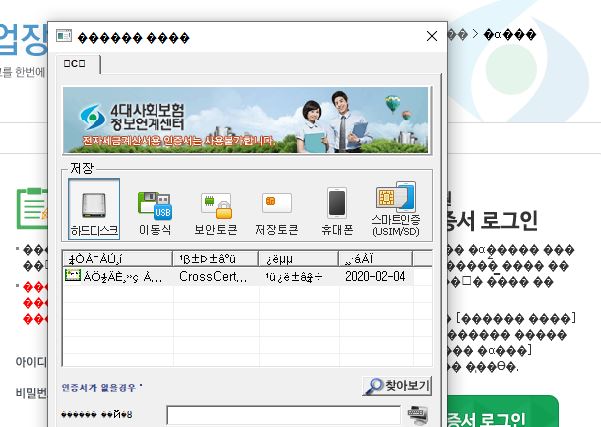This screenshot has width=601, height=427.
Task: Select the first tab of the certificate dialog
Action: pos(77,64)
